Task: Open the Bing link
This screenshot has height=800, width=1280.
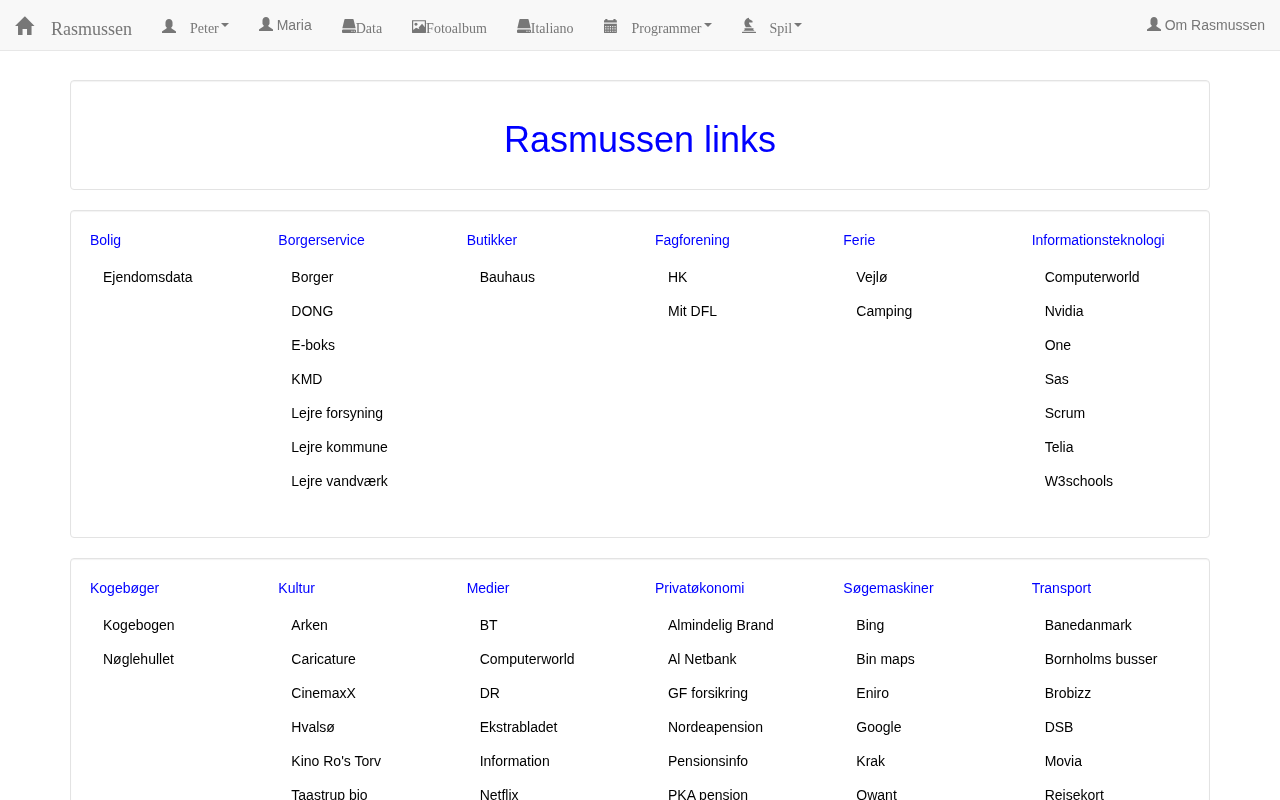Action: coord(870,625)
